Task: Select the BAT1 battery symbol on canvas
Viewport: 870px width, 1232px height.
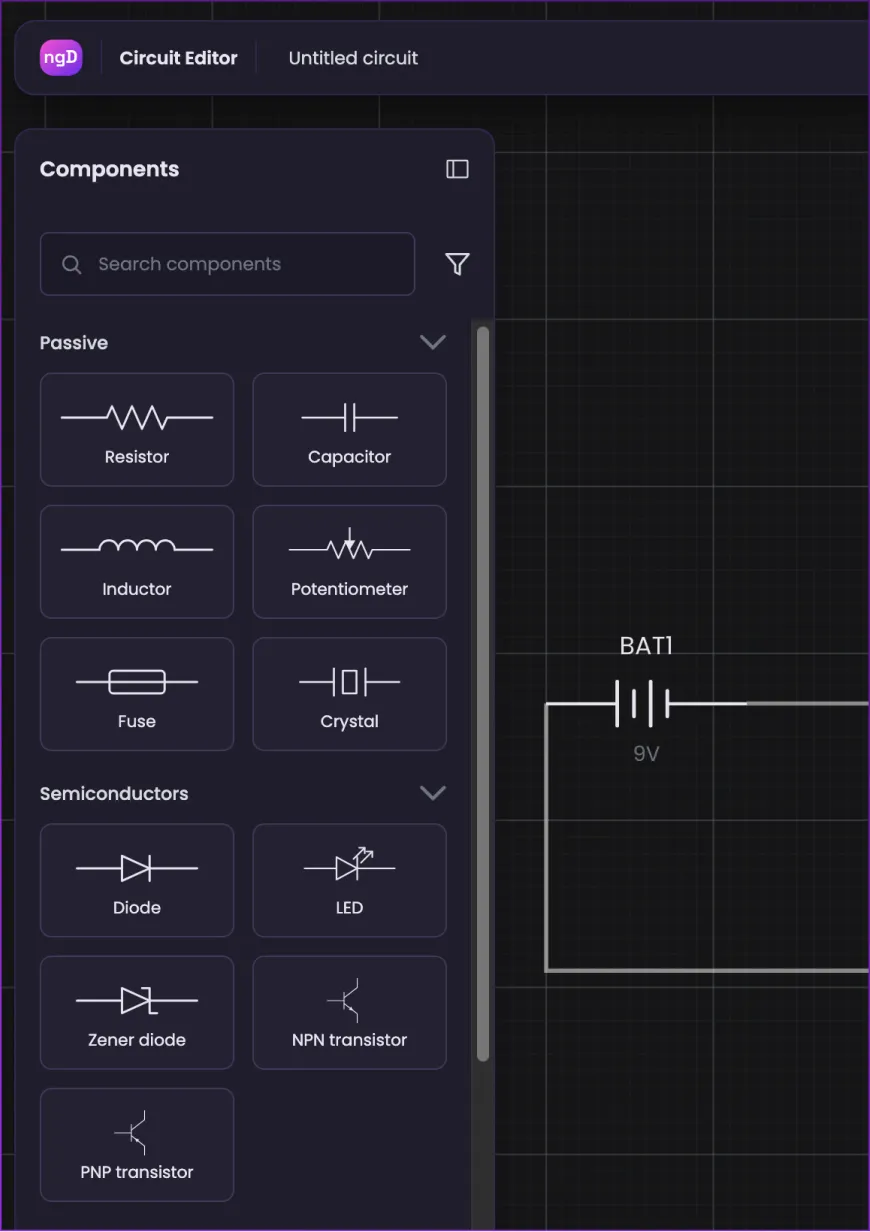Action: click(x=641, y=703)
